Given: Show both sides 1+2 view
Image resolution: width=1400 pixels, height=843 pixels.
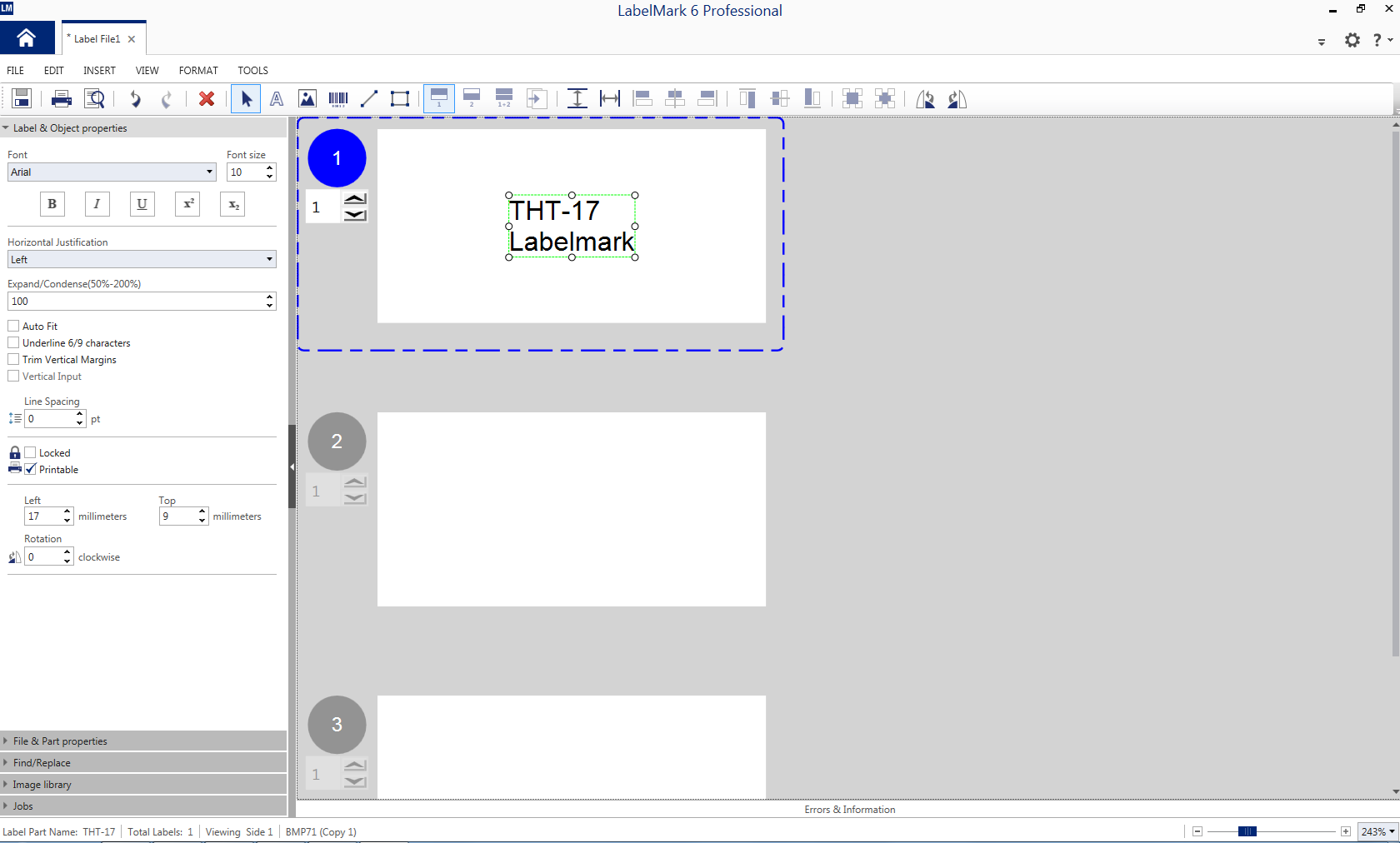Looking at the screenshot, I should (504, 98).
